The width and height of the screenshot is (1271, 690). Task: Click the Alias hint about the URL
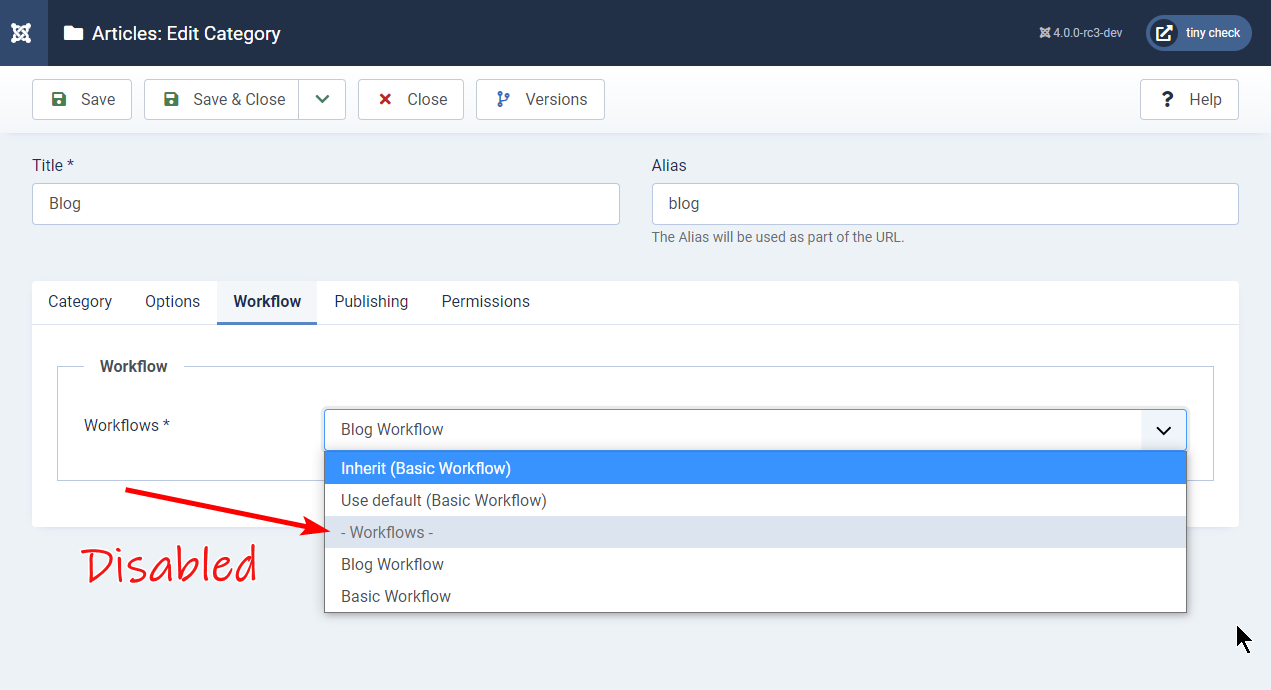[x=778, y=237]
